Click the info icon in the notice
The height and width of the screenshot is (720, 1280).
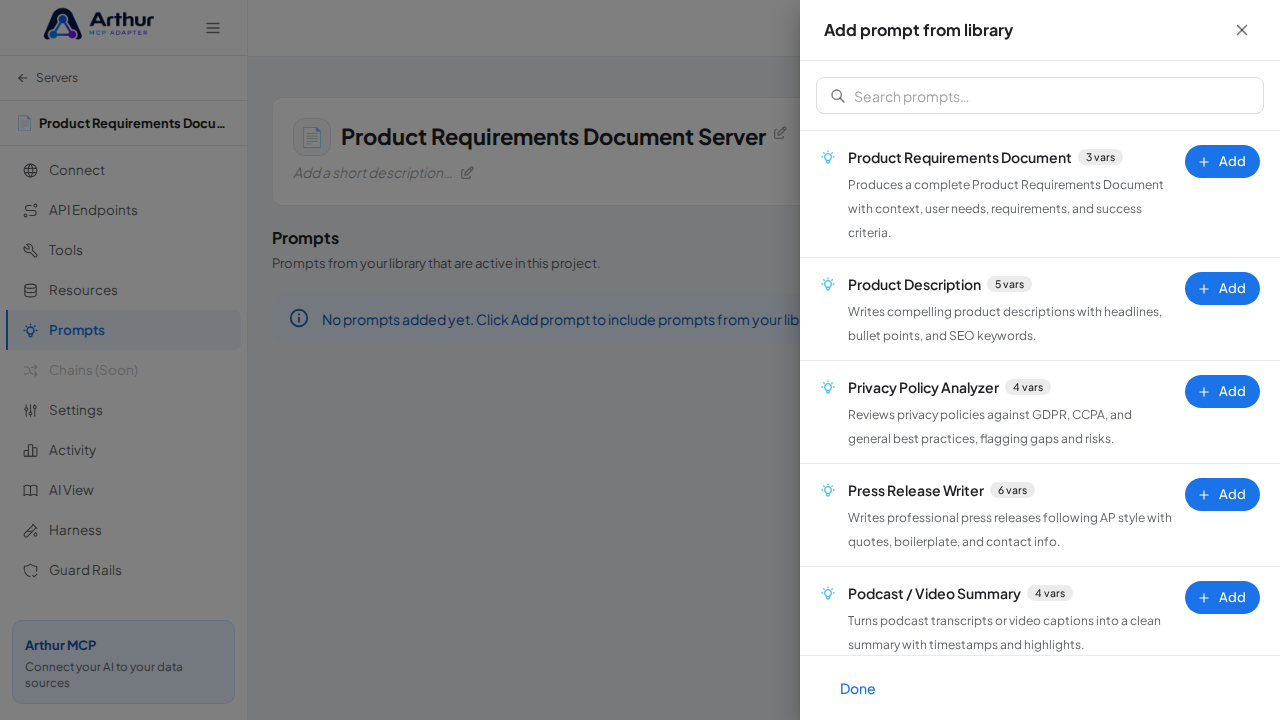(x=299, y=318)
